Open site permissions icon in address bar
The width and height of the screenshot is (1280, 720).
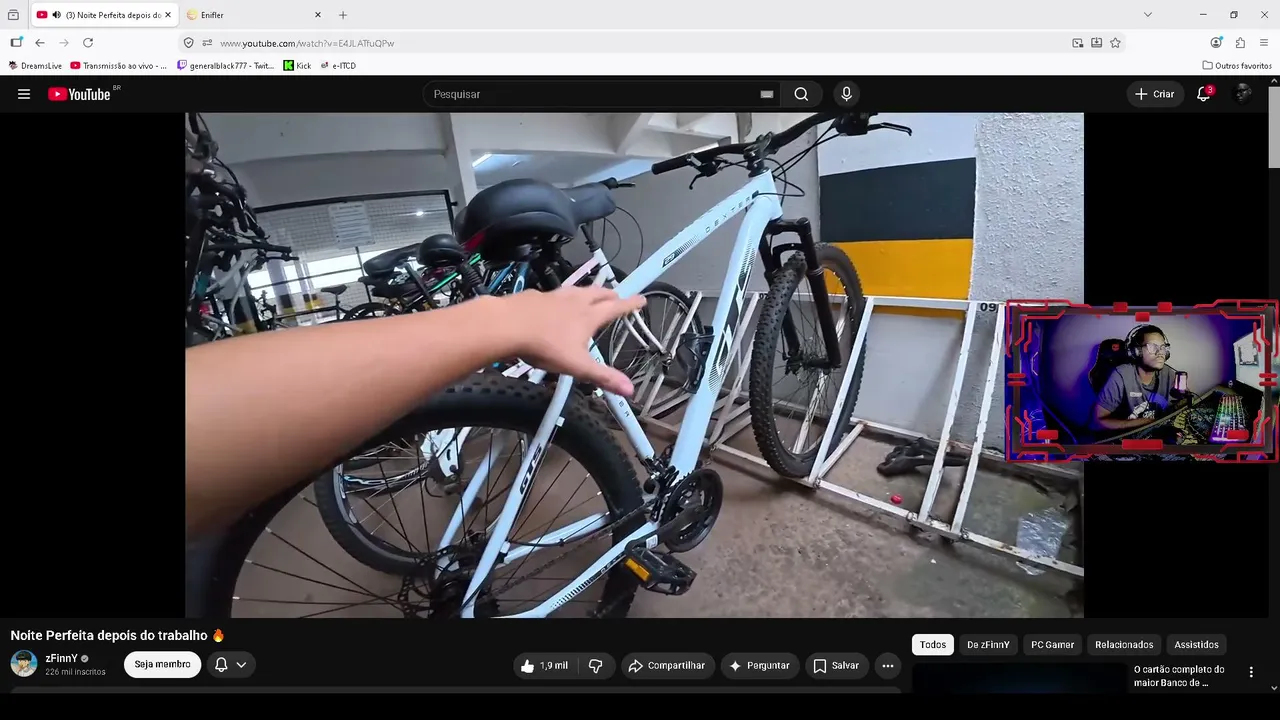207,43
